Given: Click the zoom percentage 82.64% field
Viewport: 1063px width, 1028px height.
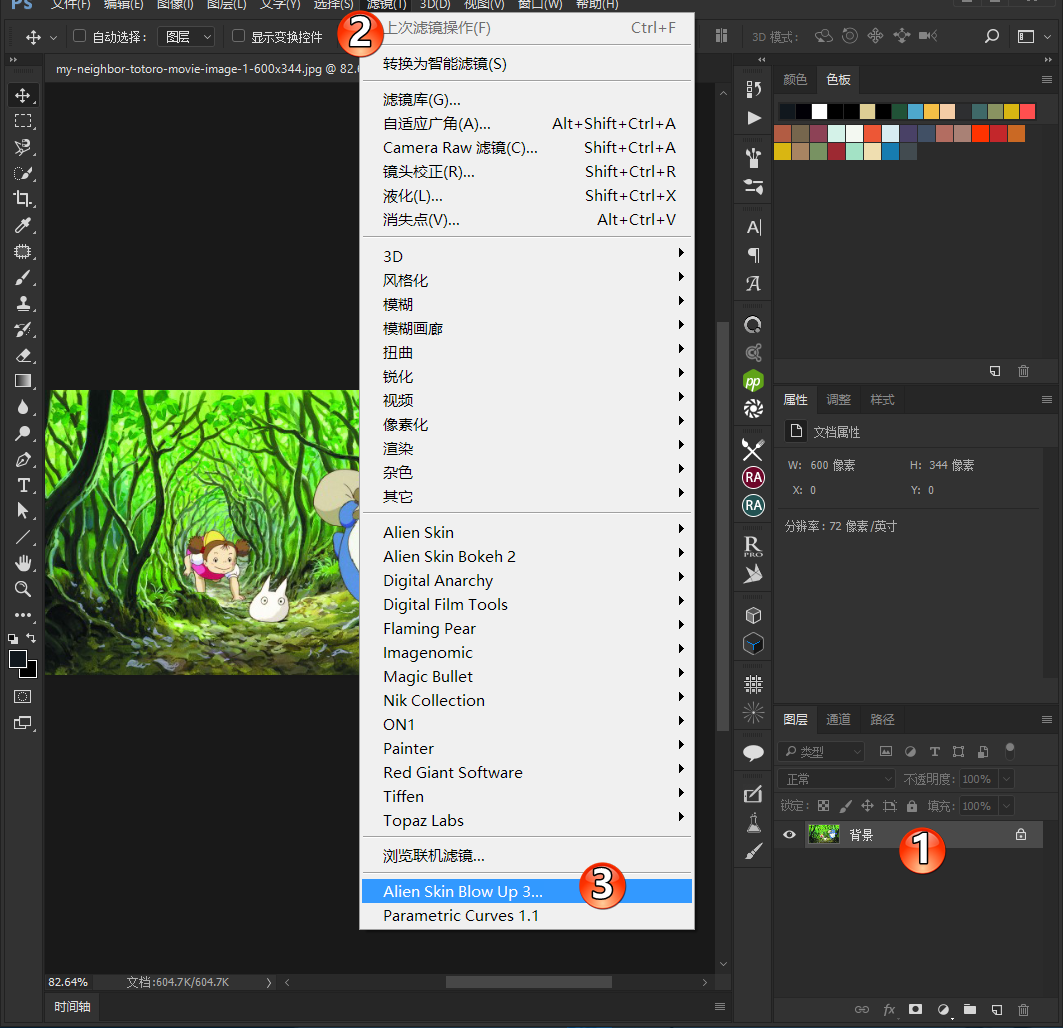Looking at the screenshot, I should coord(68,982).
